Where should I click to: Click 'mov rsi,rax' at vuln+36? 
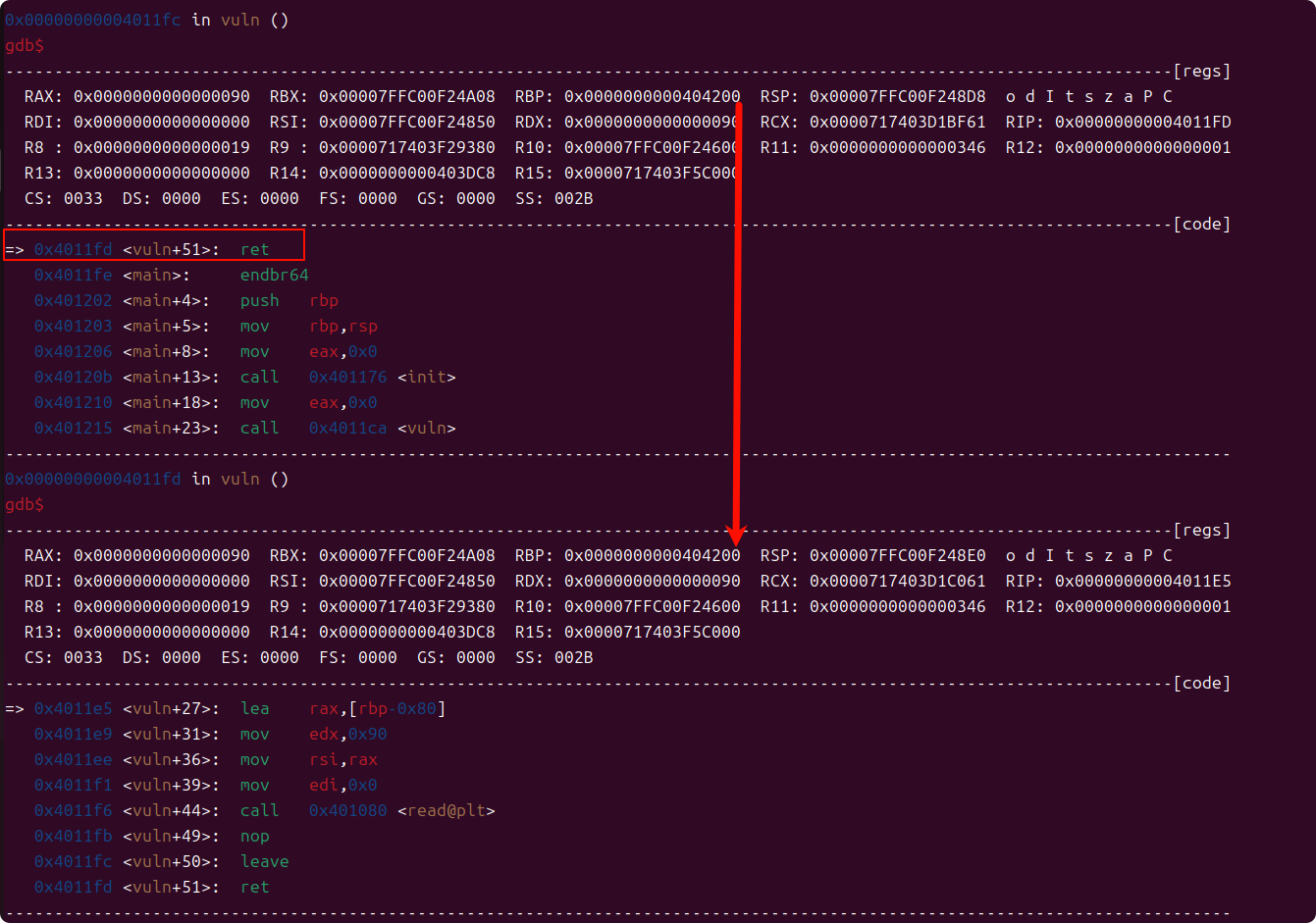tap(309, 759)
